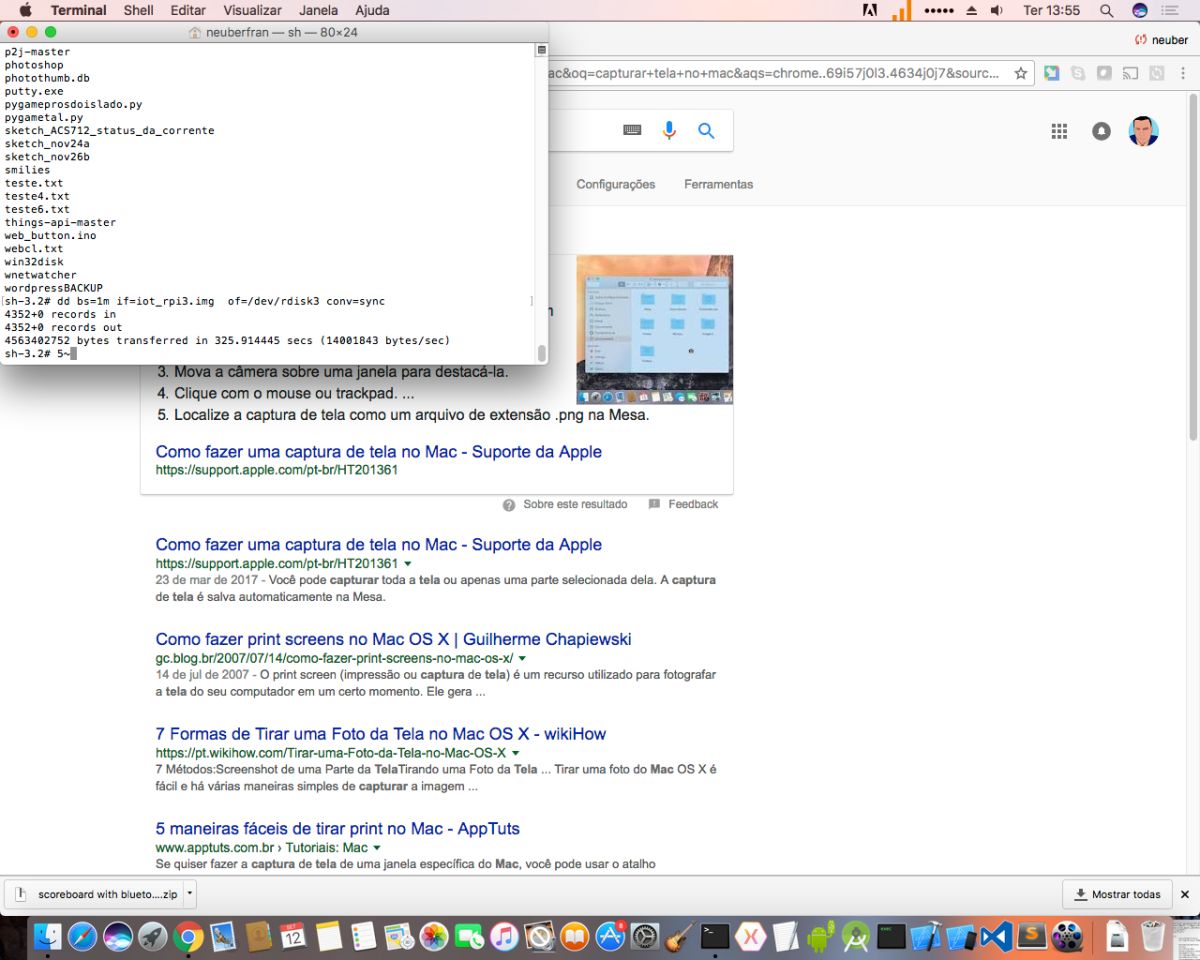
Task: Open Siri from the Dock
Action: pyautogui.click(x=118, y=937)
